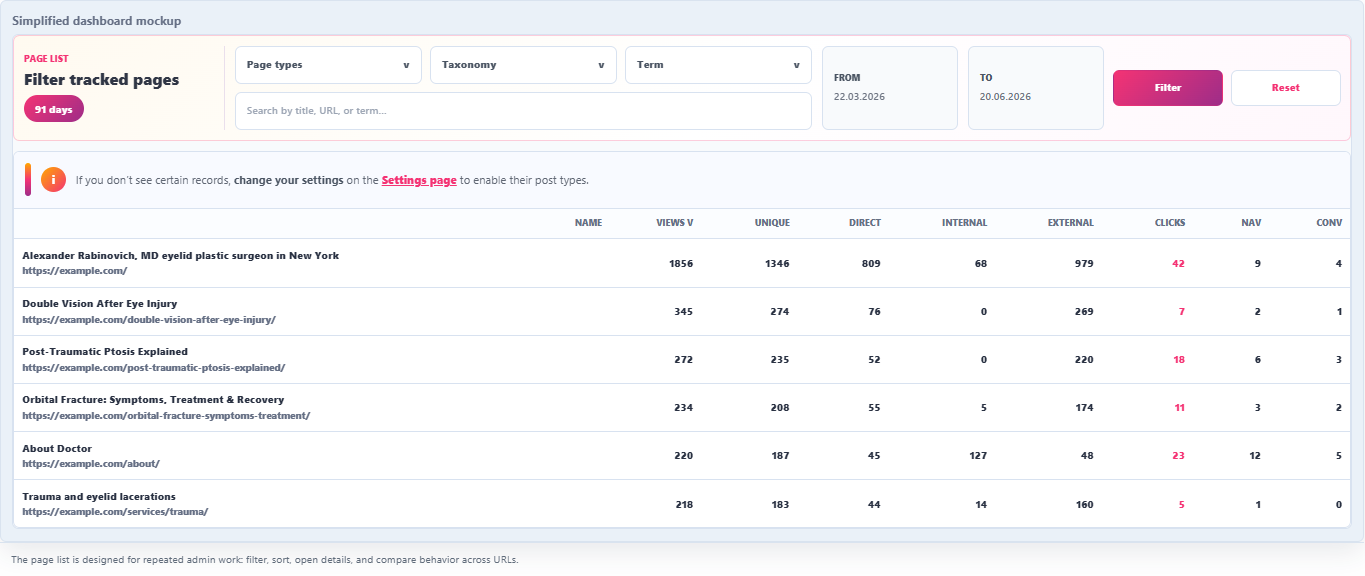Click clicks value 7 for Double Vision

(x=1182, y=312)
